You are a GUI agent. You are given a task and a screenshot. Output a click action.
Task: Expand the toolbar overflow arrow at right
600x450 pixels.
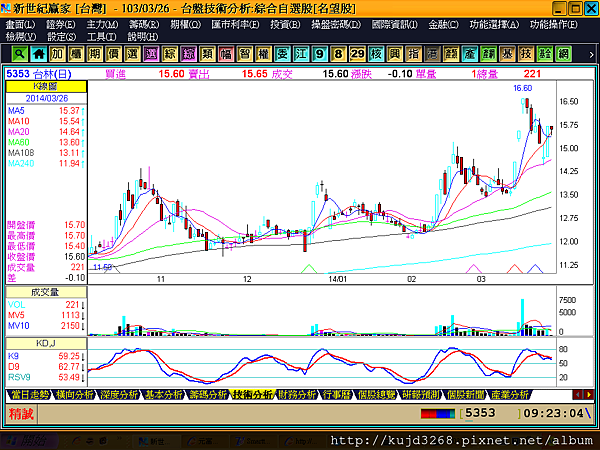[x=591, y=54]
